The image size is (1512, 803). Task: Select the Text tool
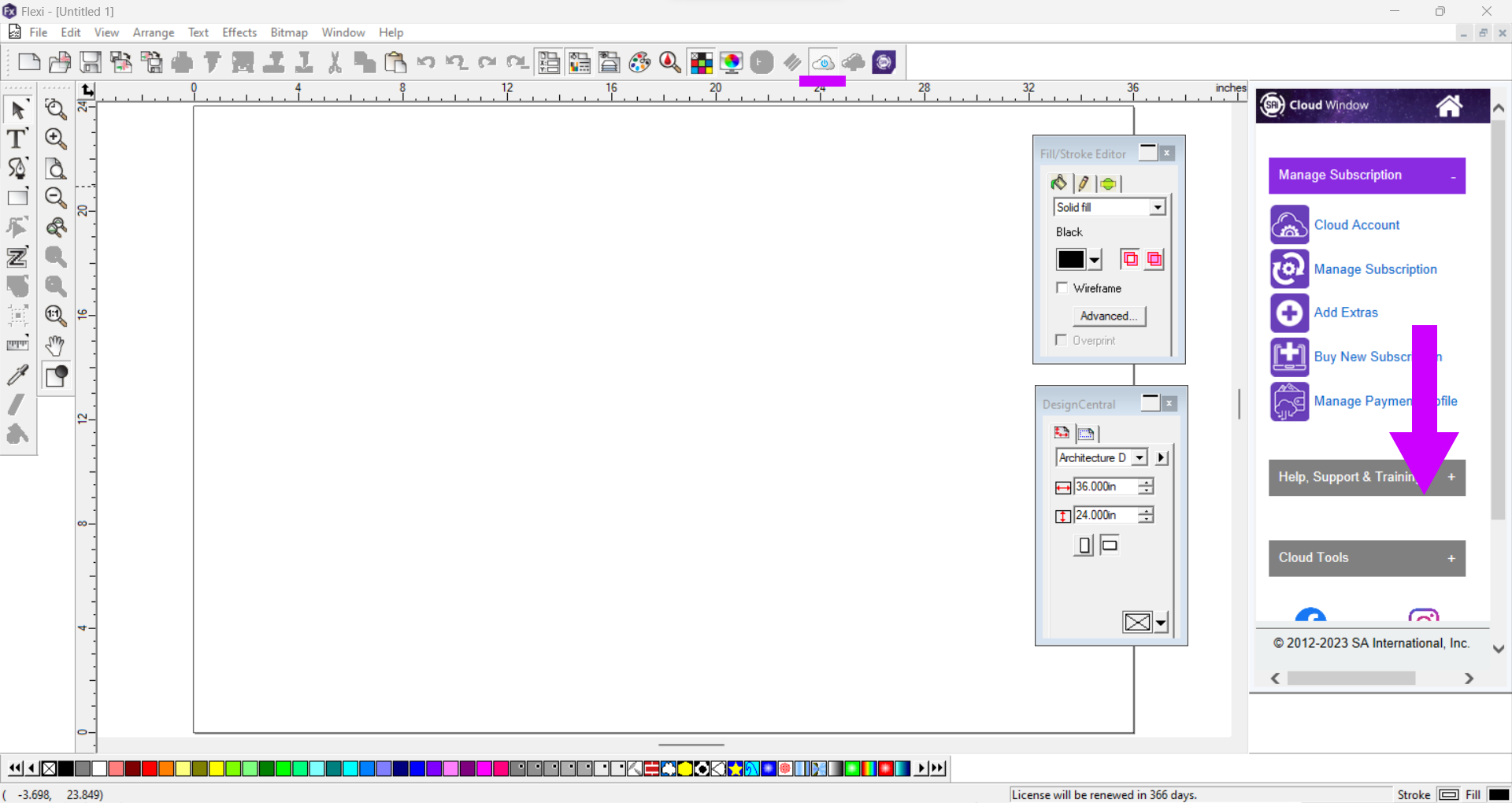point(17,139)
